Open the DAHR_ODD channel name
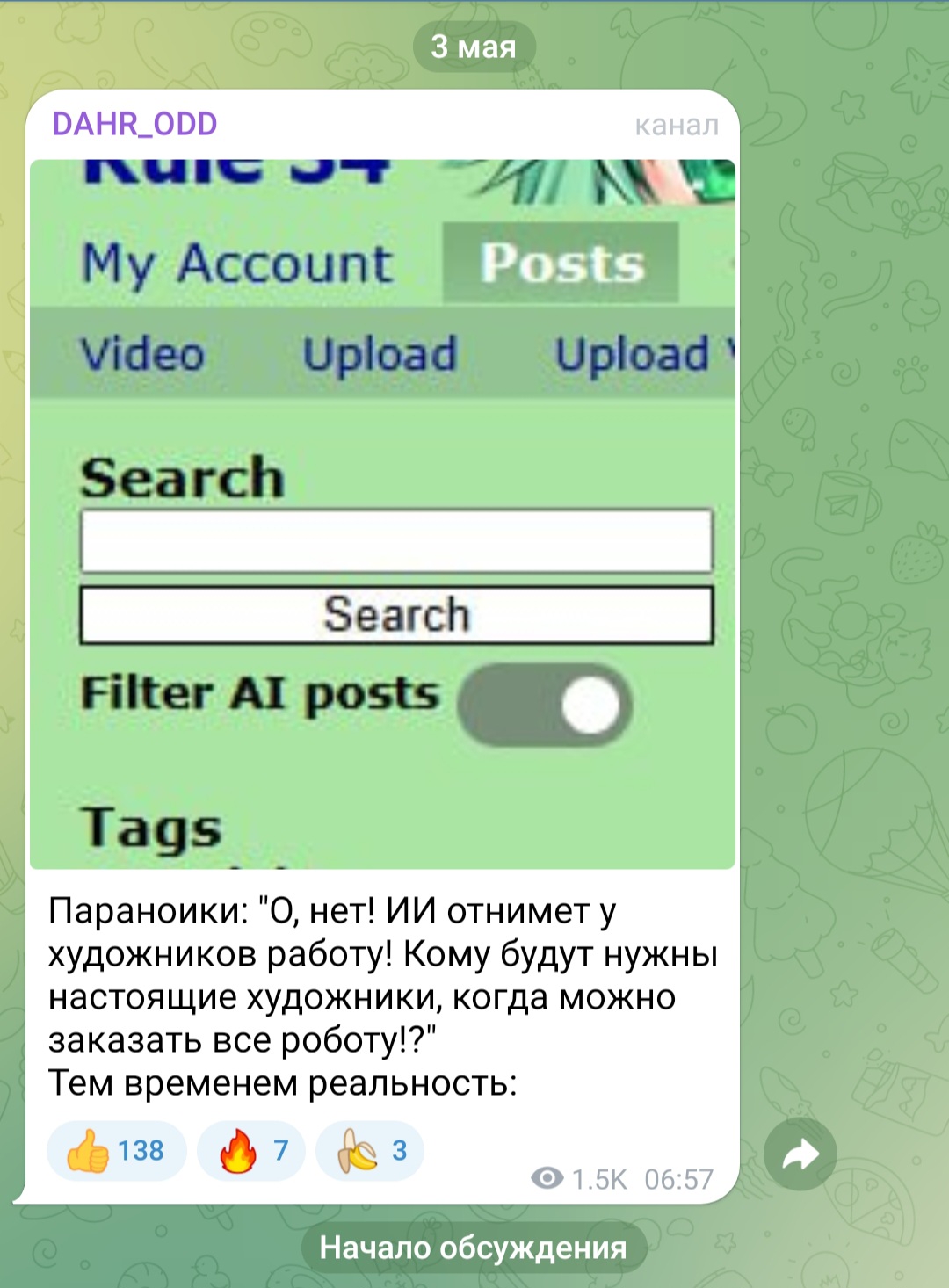 (134, 124)
